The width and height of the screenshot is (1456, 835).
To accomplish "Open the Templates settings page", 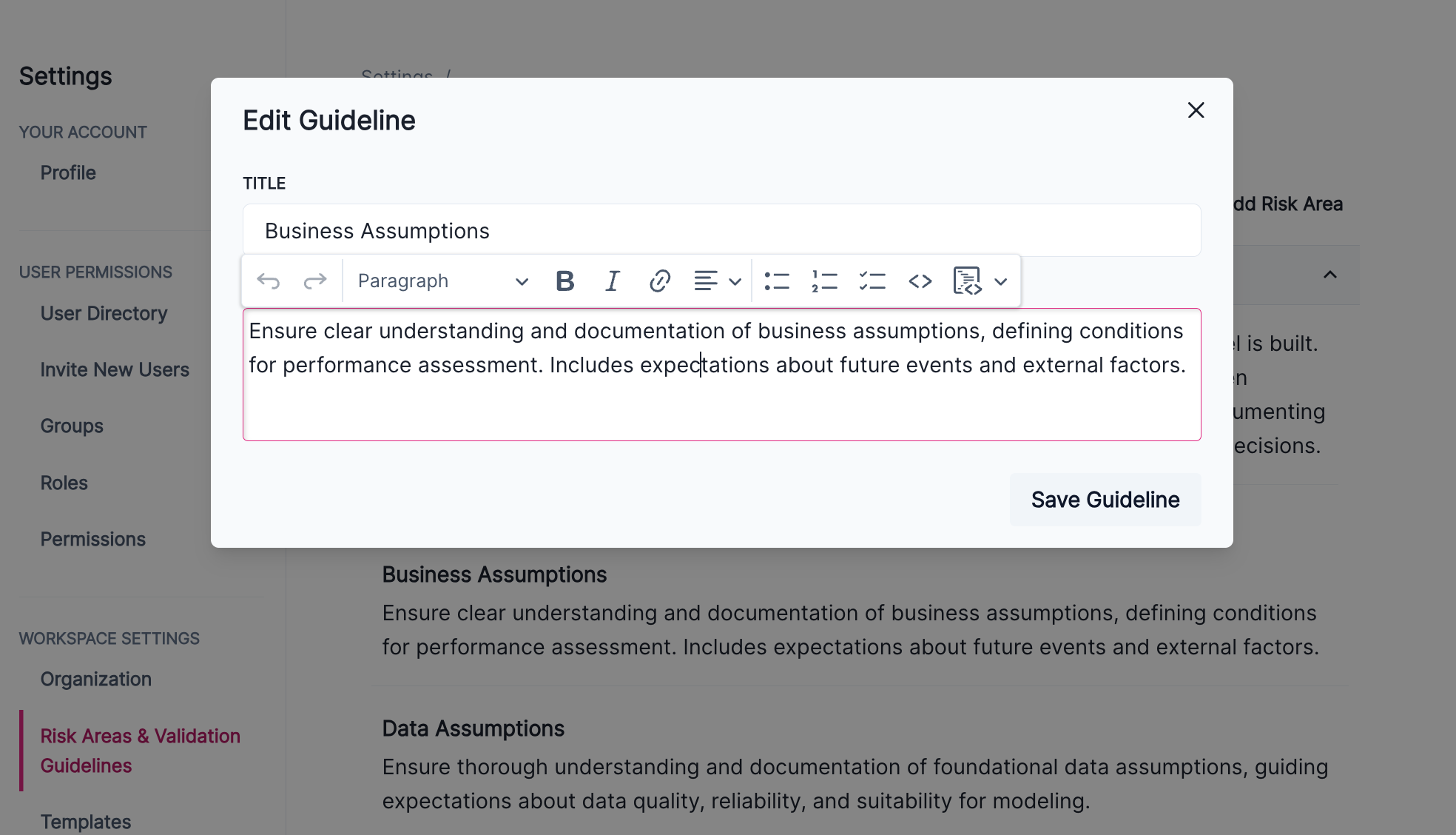I will pos(85,821).
